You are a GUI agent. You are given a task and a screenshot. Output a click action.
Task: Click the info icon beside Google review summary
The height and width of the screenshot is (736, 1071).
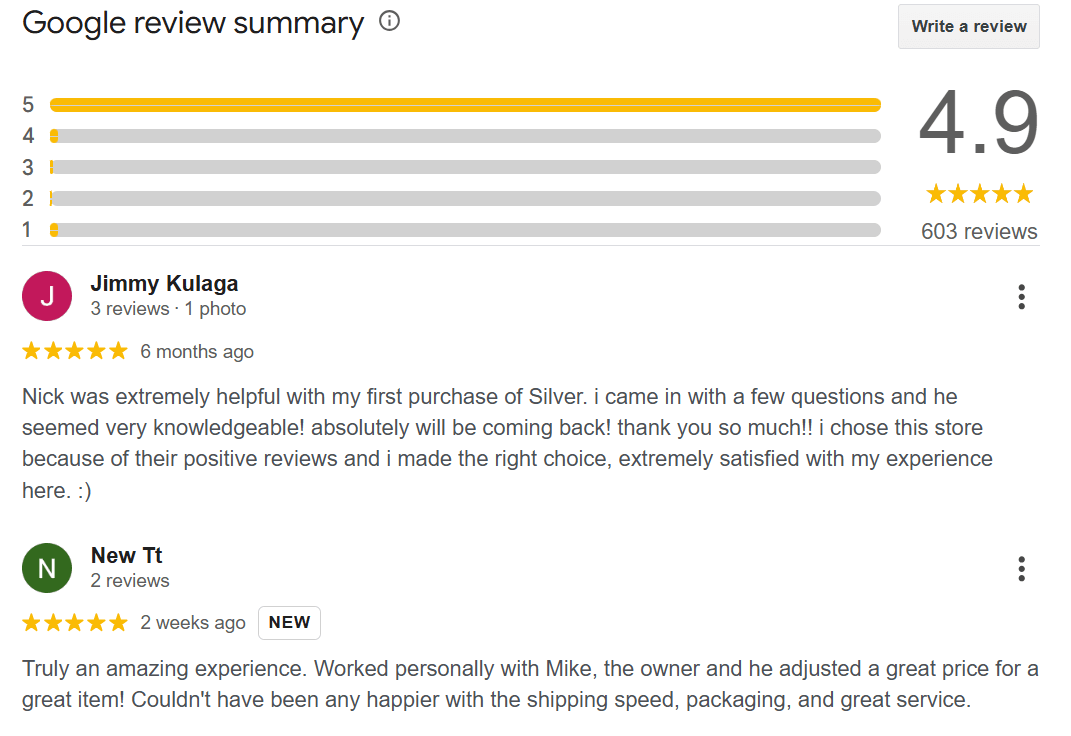point(390,21)
